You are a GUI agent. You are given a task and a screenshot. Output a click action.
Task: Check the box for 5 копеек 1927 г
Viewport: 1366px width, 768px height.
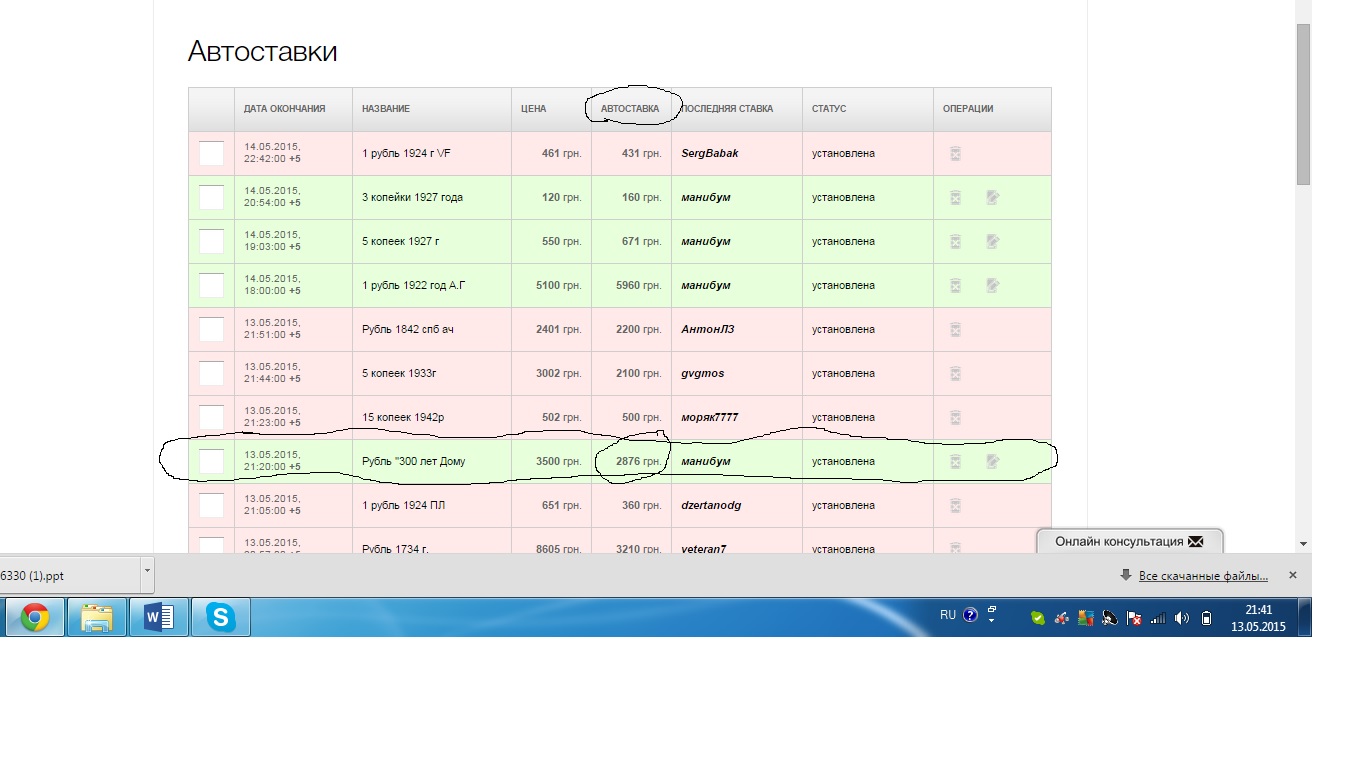(x=211, y=241)
